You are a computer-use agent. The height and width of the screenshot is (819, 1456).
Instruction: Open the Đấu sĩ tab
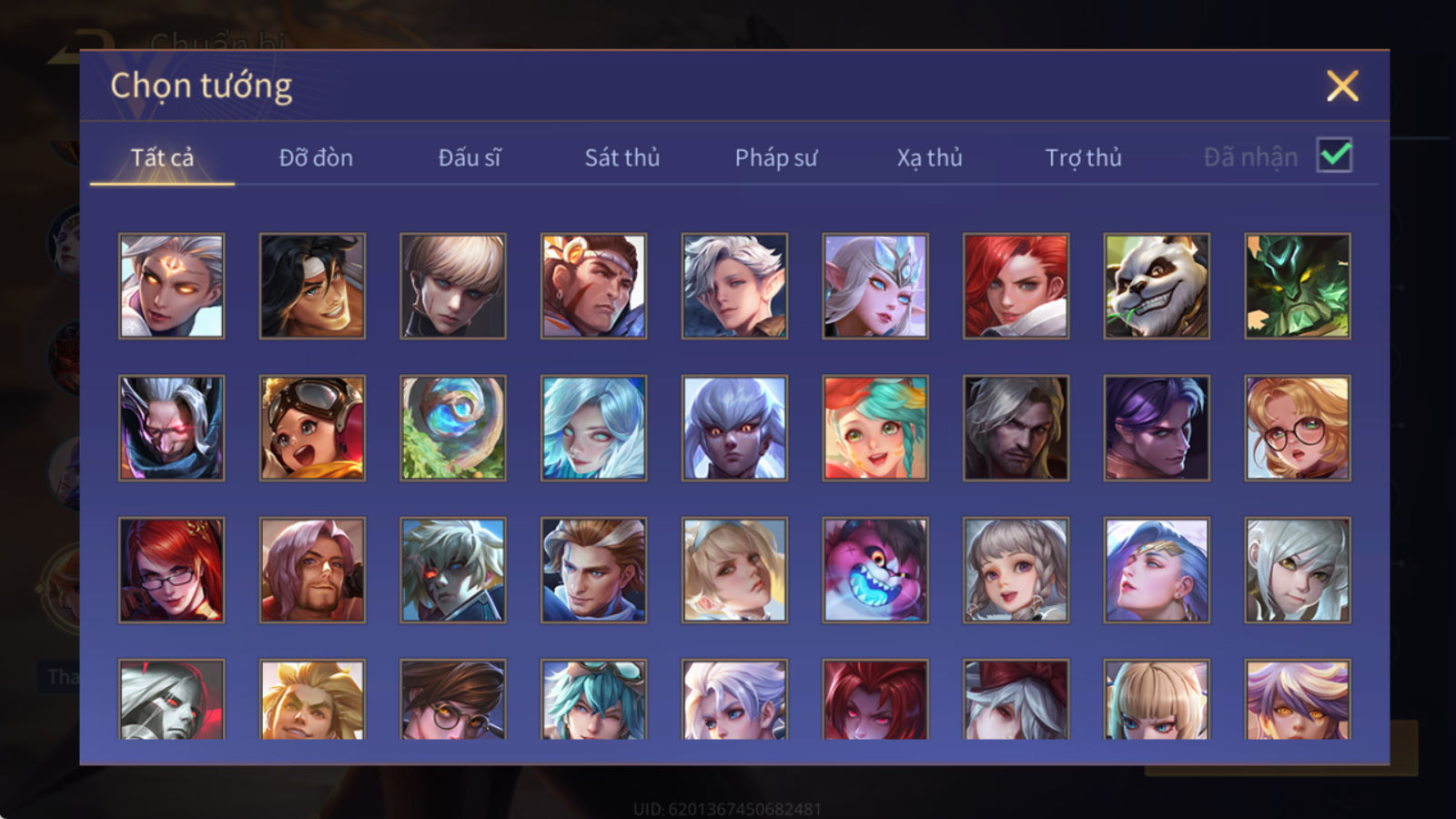pyautogui.click(x=470, y=157)
